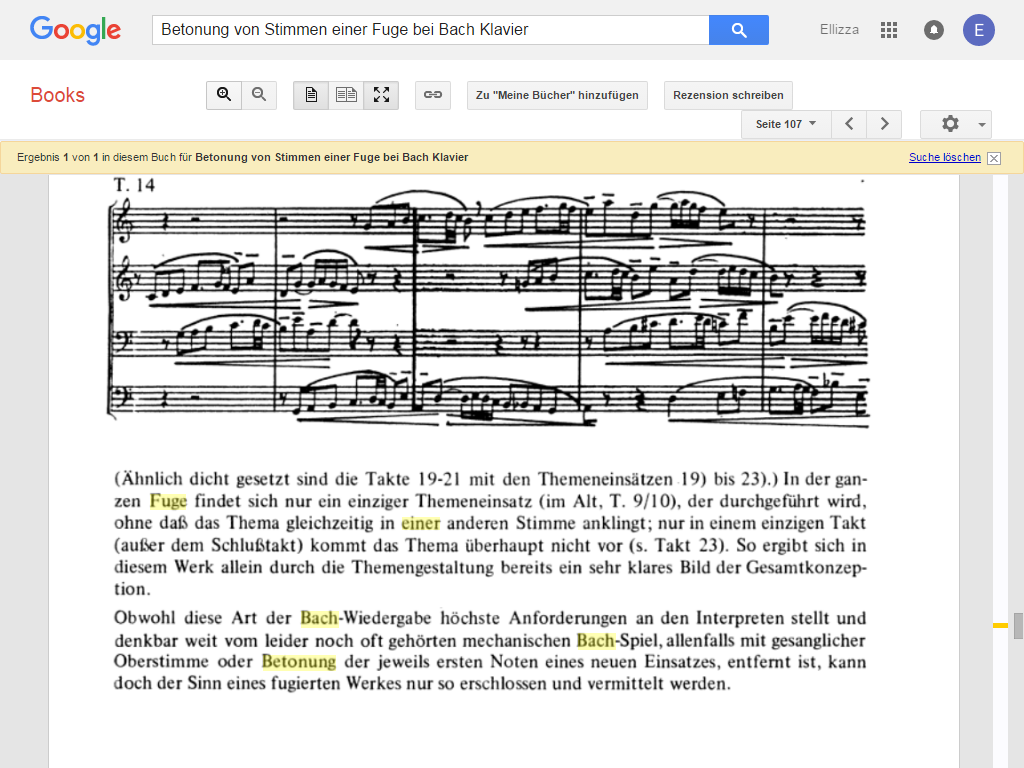Close the search results bar
Viewport: 1024px width, 768px height.
click(994, 158)
